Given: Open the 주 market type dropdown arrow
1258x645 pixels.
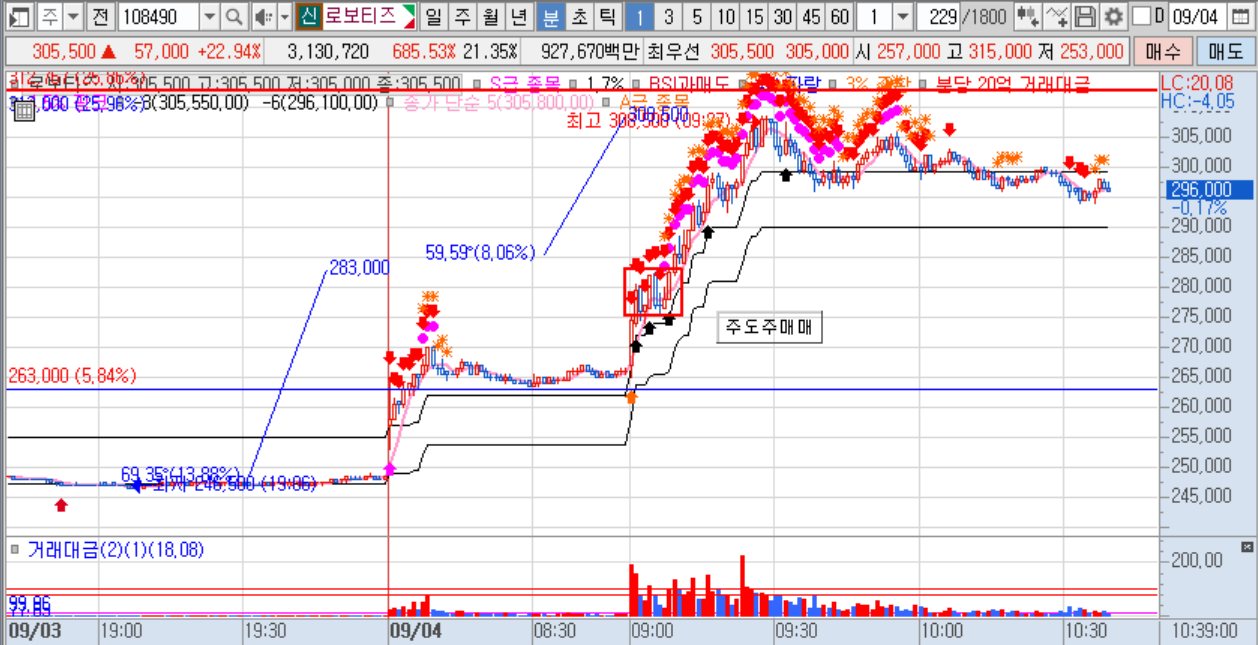Looking at the screenshot, I should [x=74, y=16].
